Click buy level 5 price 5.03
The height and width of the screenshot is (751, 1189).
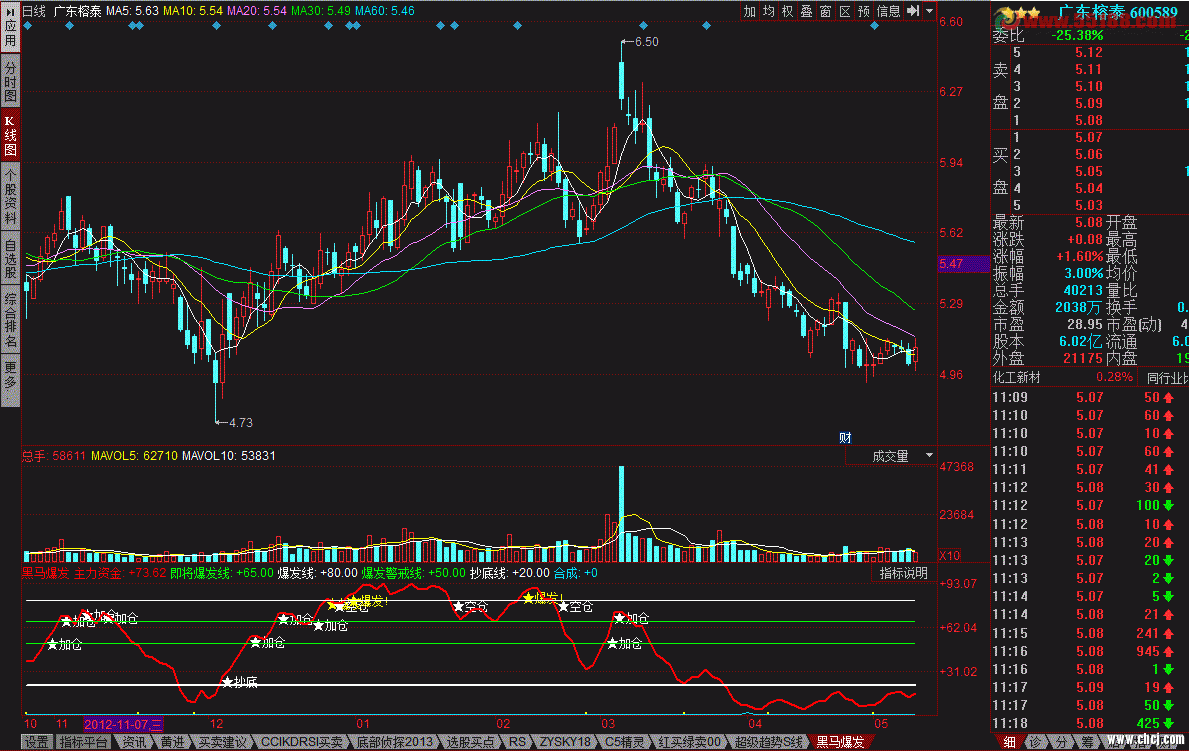coord(1089,205)
